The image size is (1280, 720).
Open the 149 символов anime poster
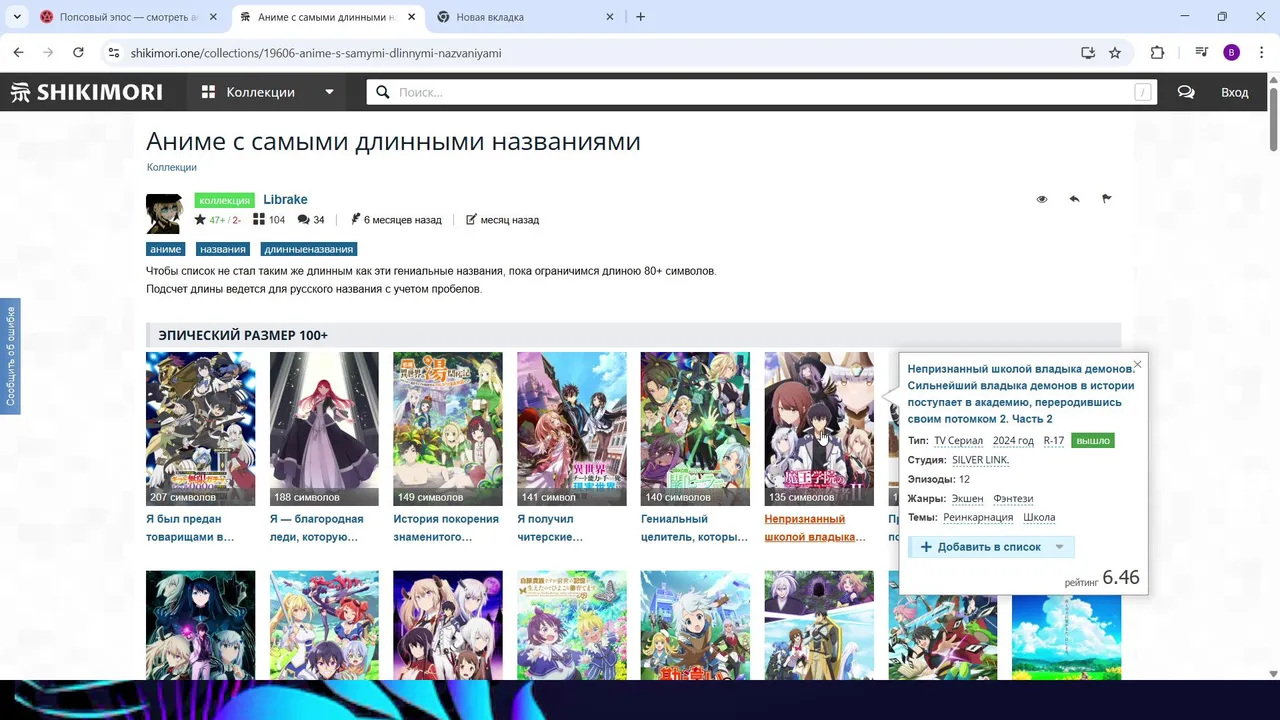coord(448,428)
